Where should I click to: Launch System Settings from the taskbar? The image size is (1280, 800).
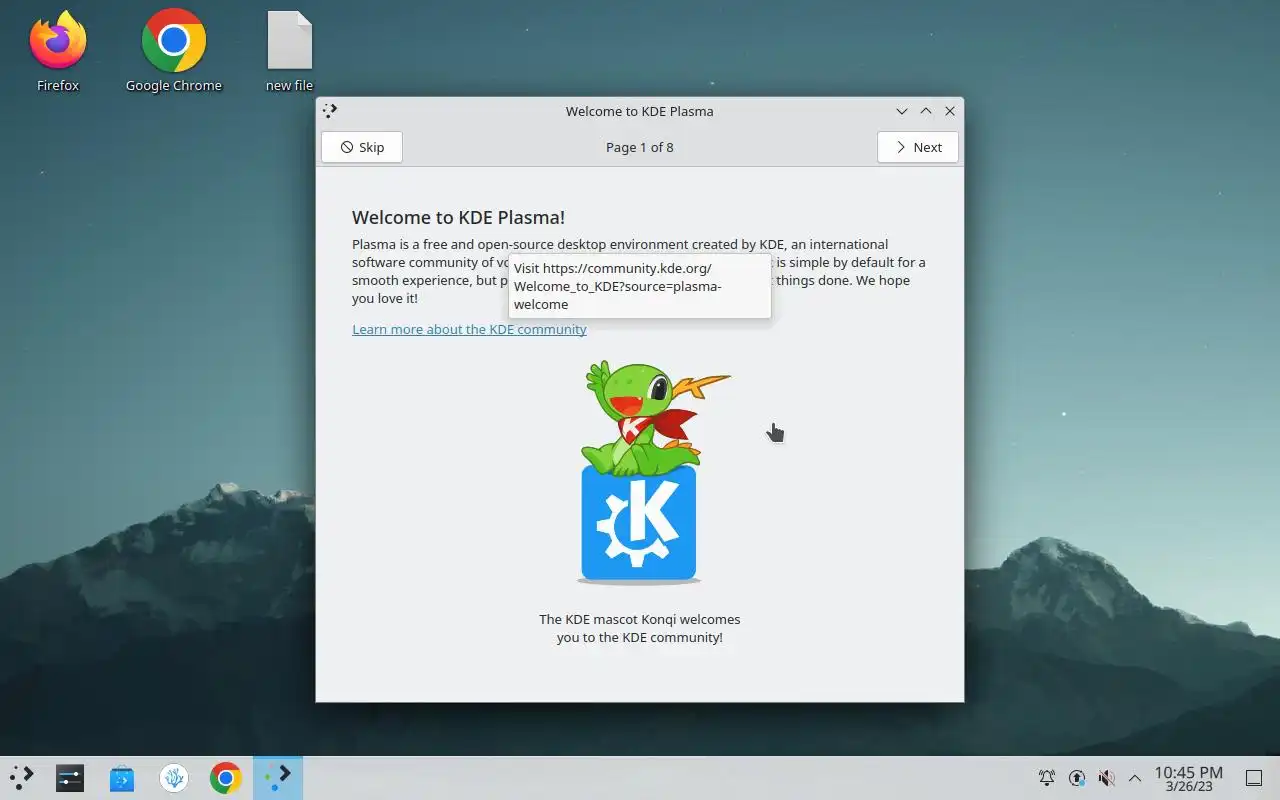70,778
